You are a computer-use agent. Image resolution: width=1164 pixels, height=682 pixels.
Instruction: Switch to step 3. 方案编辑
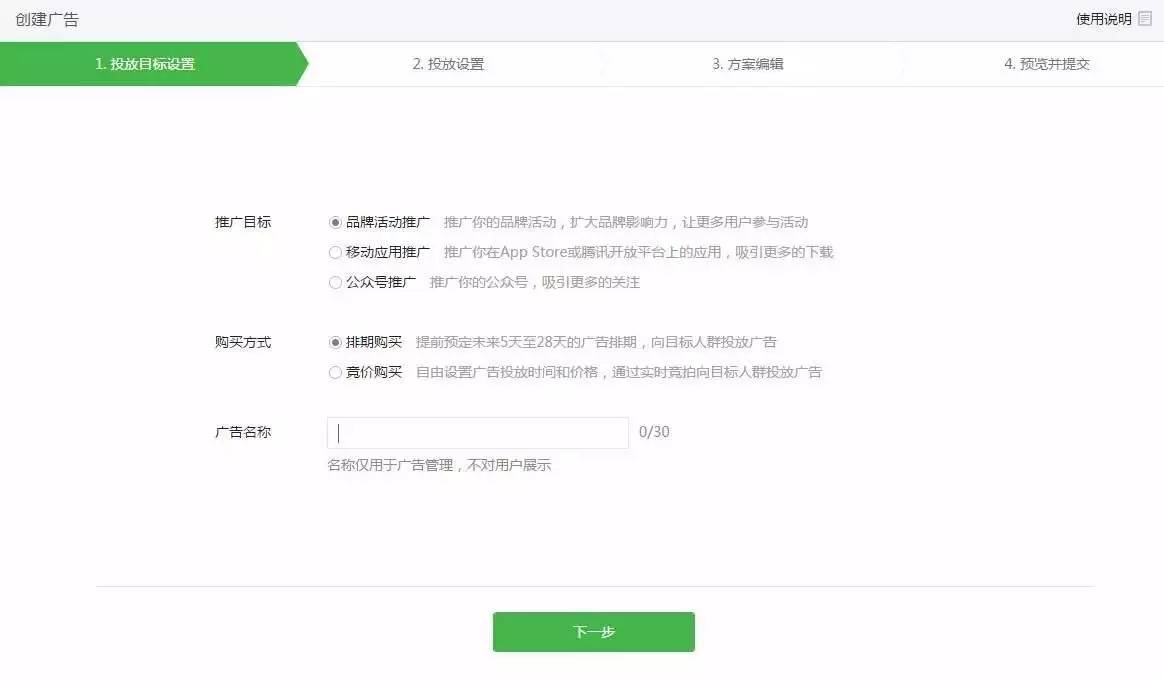click(x=748, y=64)
